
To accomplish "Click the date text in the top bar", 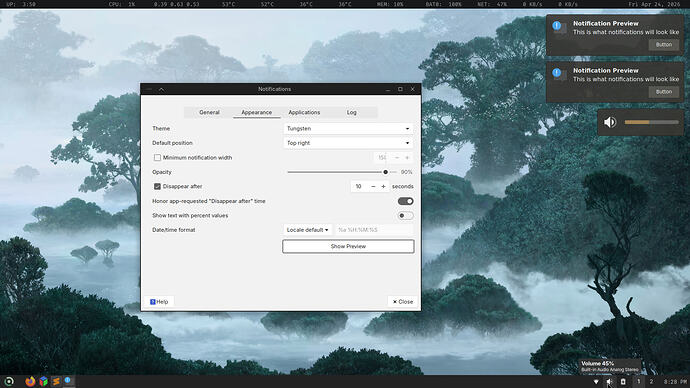I will click(x=654, y=4).
